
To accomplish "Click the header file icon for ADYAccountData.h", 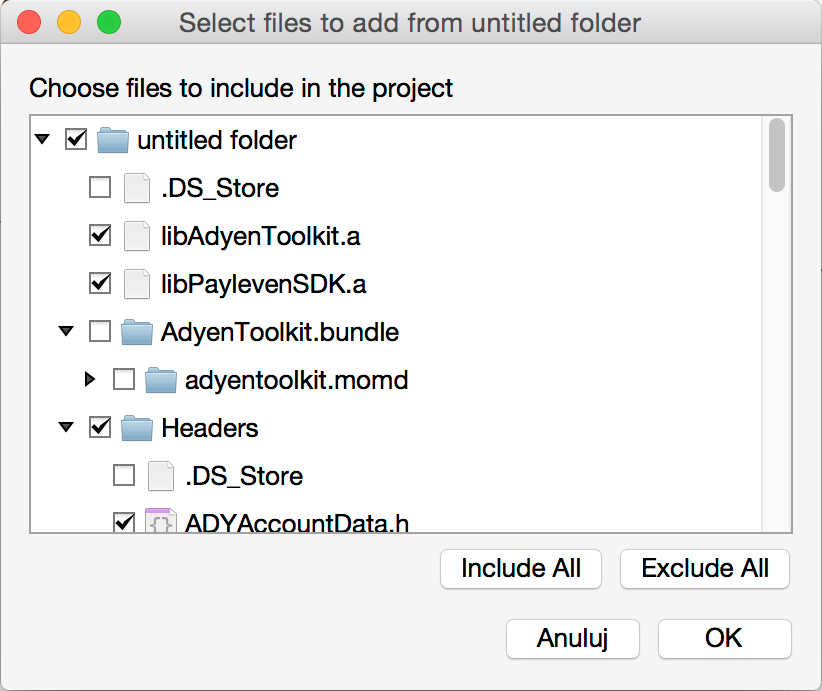I will tap(160, 521).
